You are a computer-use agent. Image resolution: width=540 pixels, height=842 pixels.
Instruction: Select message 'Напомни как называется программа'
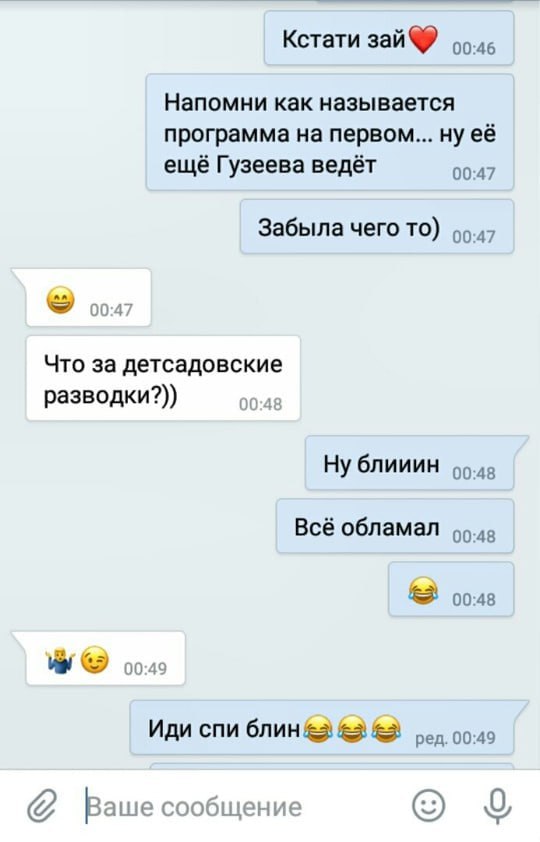tap(330, 132)
